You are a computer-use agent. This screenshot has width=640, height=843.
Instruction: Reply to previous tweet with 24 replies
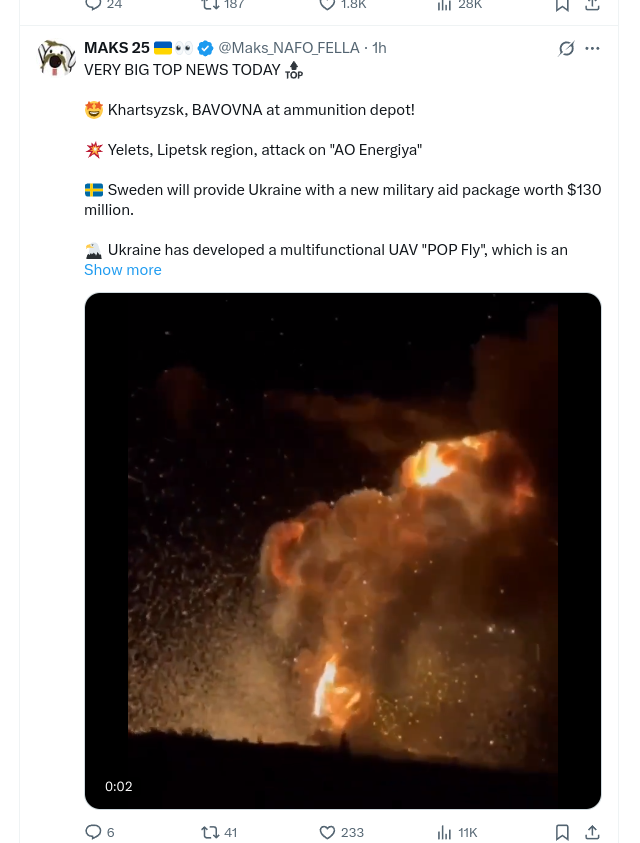click(x=104, y=5)
